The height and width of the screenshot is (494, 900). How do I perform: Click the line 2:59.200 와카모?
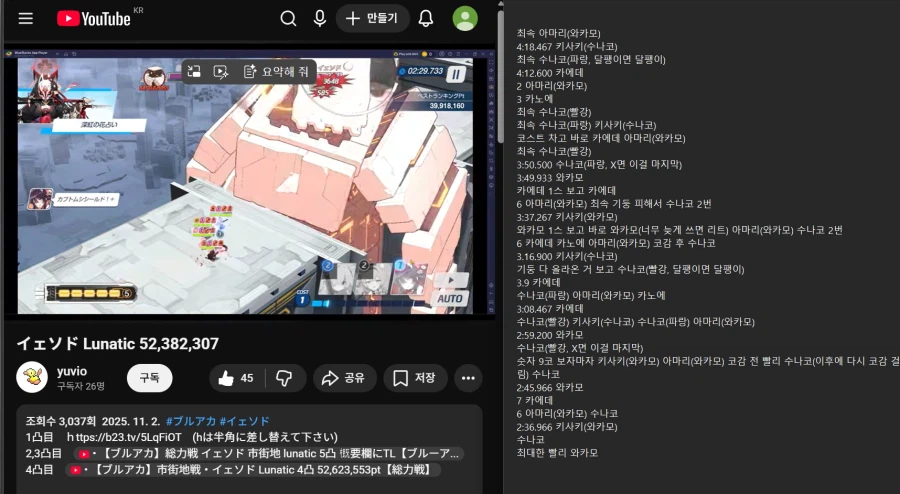tap(550, 335)
